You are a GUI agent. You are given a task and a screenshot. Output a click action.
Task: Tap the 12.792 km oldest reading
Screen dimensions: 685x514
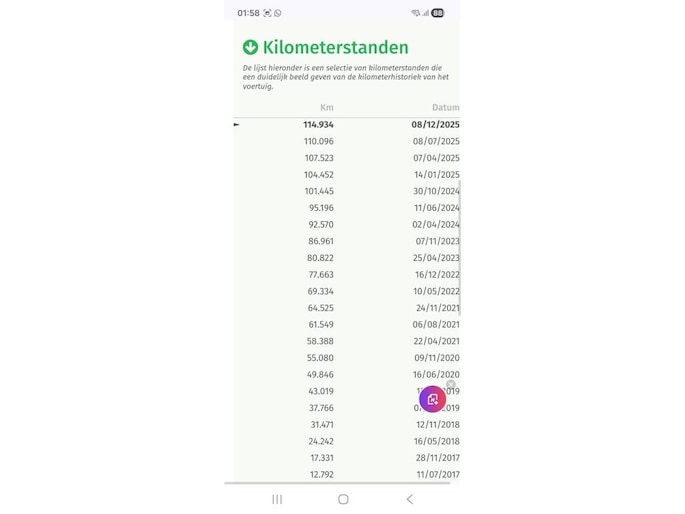321,474
